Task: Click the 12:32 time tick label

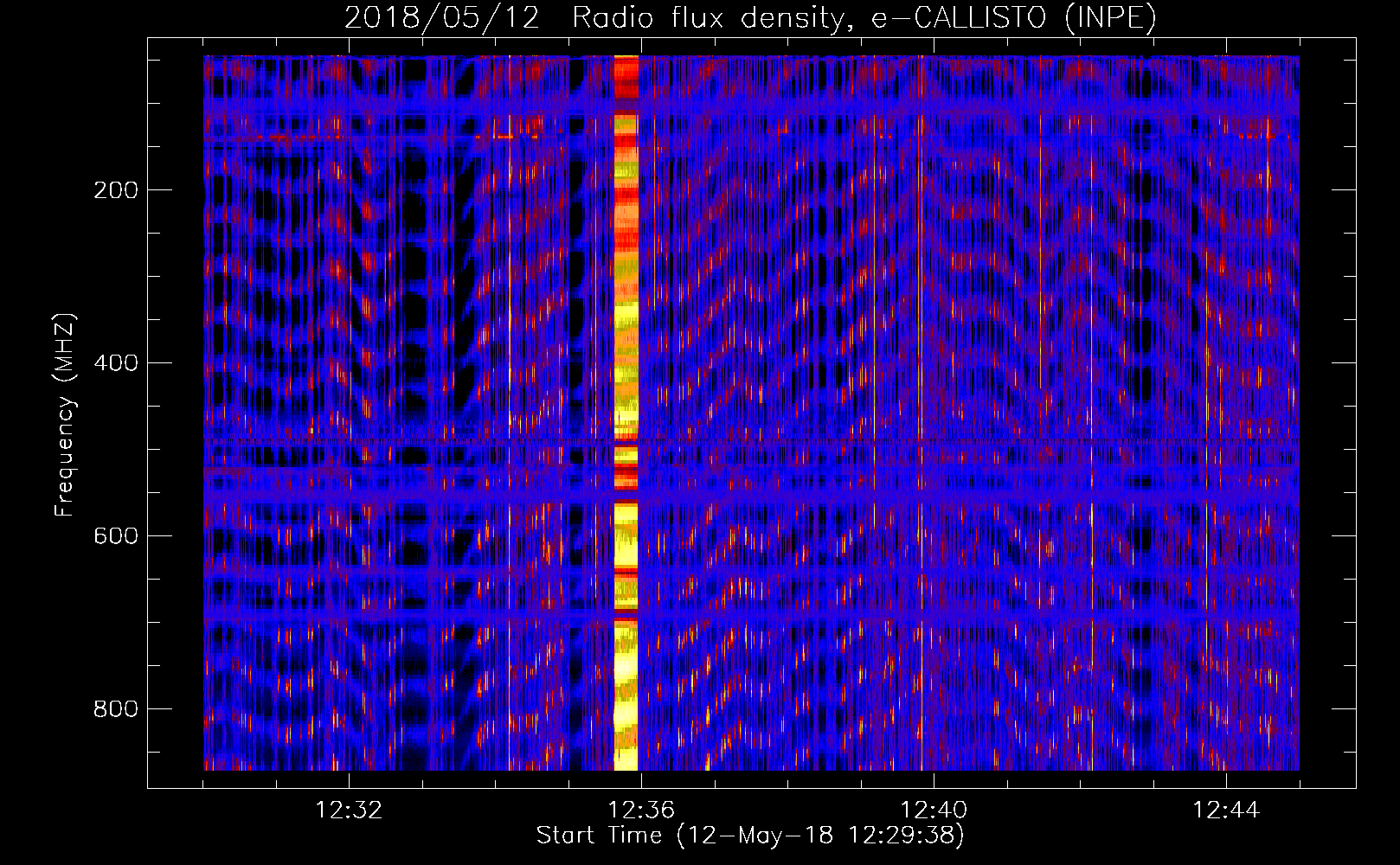Action: 349,811
